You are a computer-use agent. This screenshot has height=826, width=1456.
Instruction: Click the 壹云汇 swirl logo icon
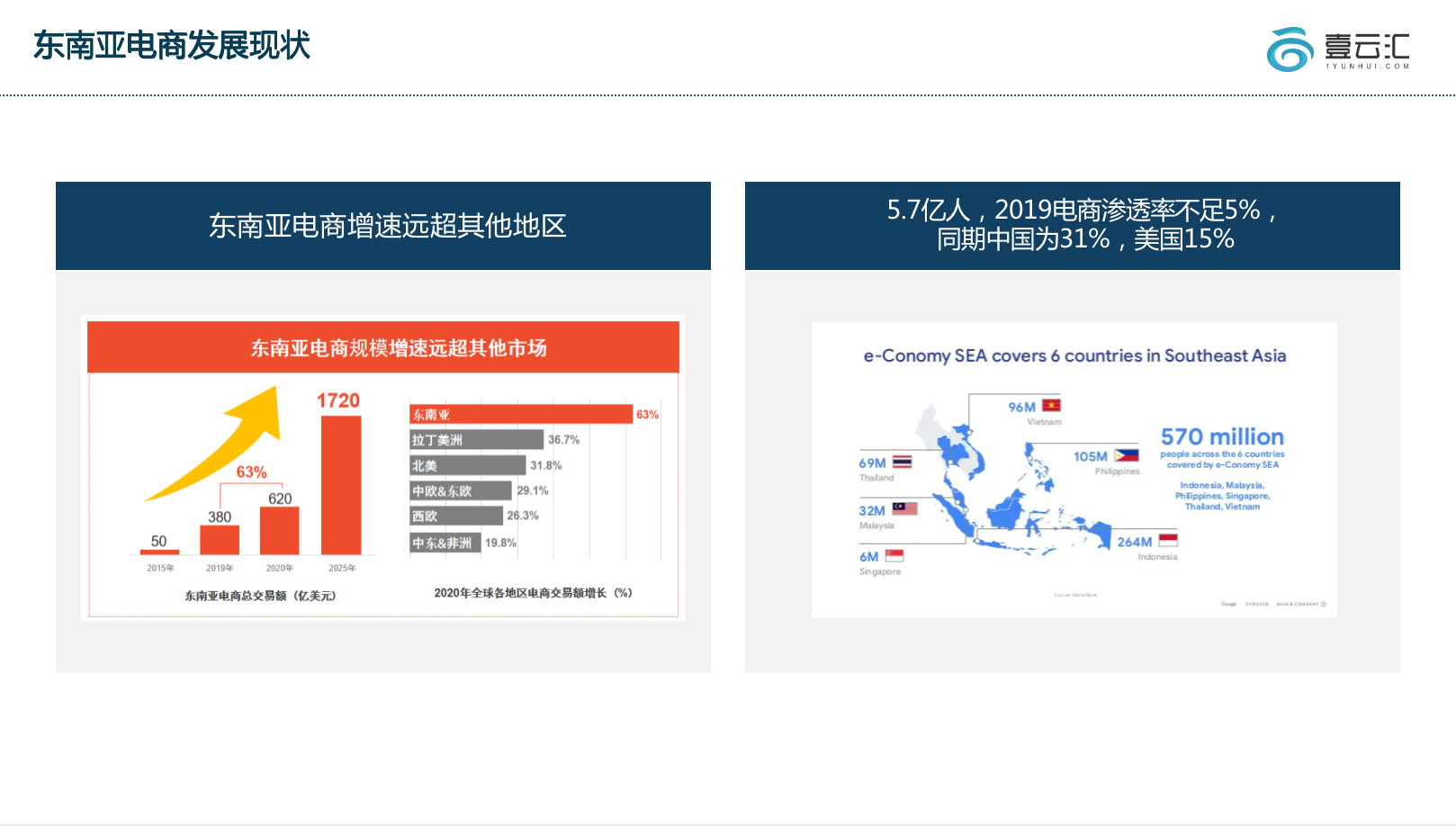point(1290,49)
